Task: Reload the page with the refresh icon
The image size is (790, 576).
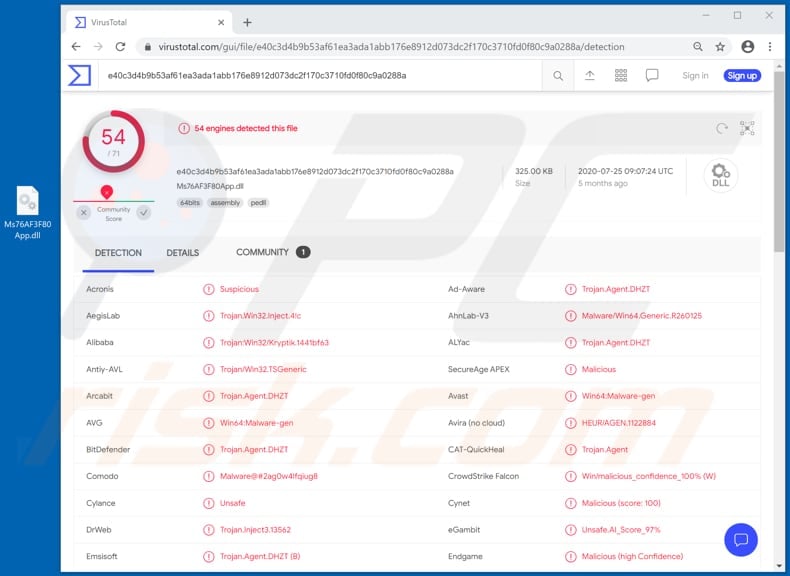Action: (x=120, y=47)
